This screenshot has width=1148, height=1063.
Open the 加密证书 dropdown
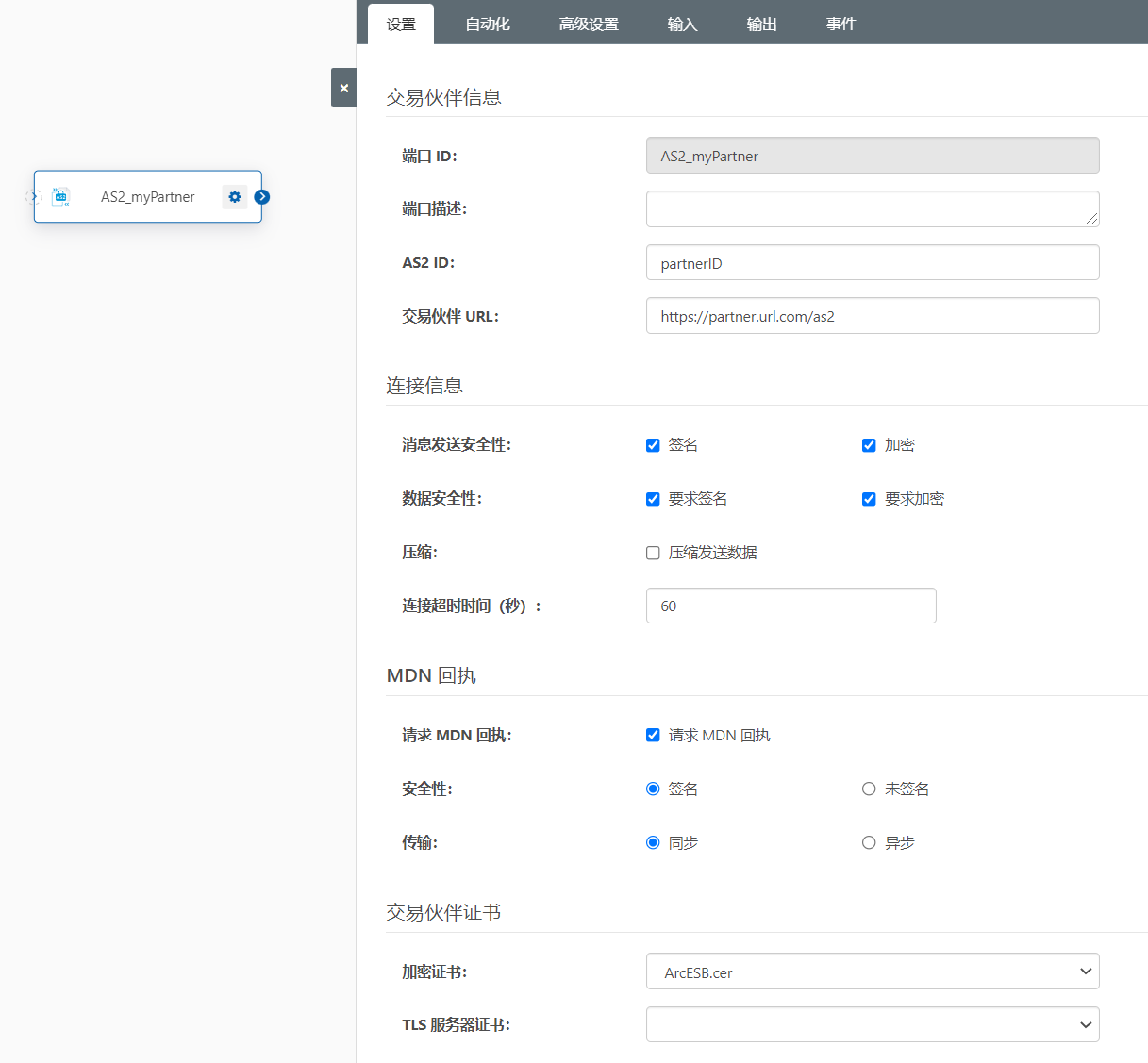(x=872, y=972)
